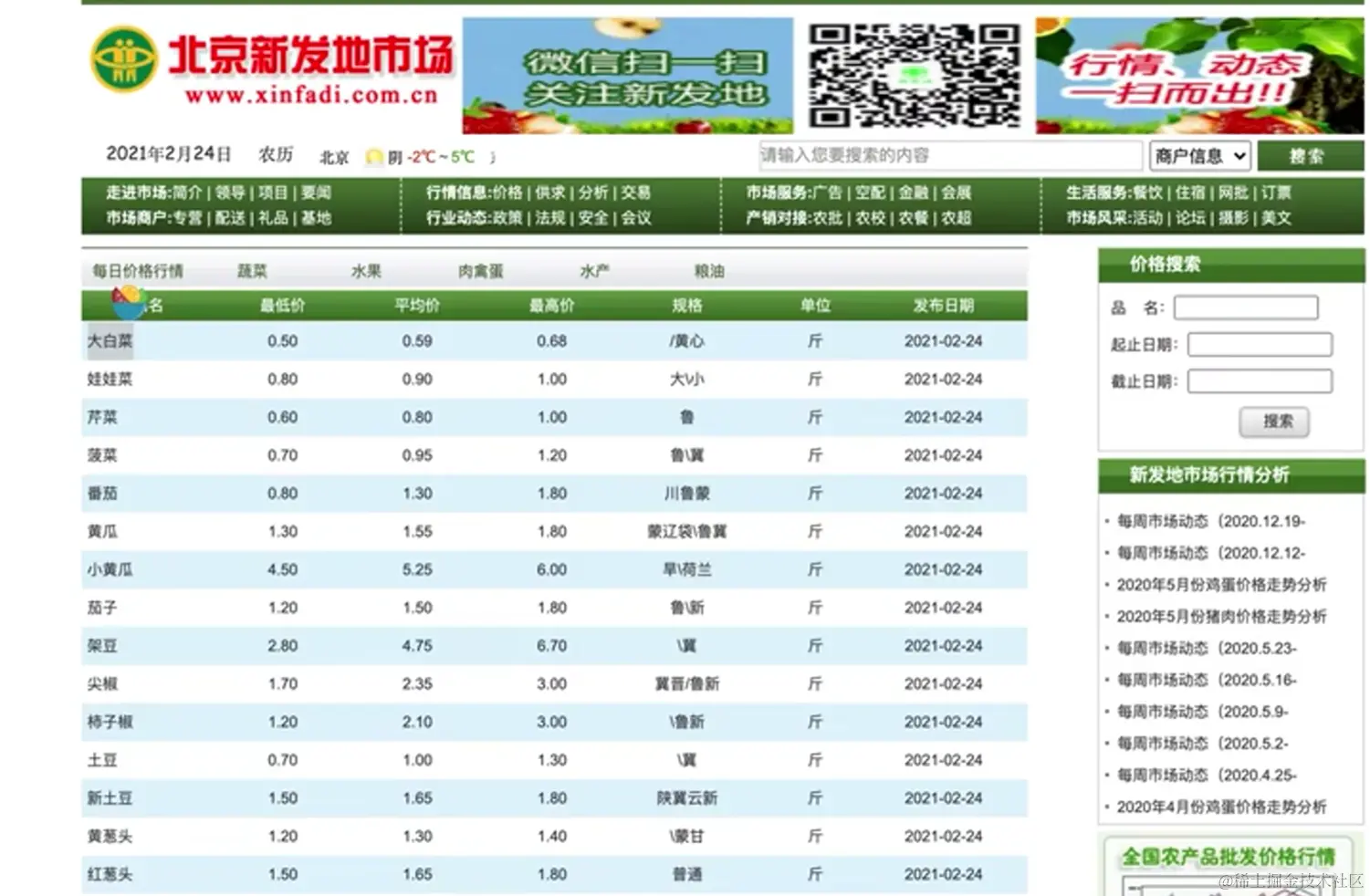Open 订票 link under 生活服务
1370x896 pixels.
tap(1277, 193)
